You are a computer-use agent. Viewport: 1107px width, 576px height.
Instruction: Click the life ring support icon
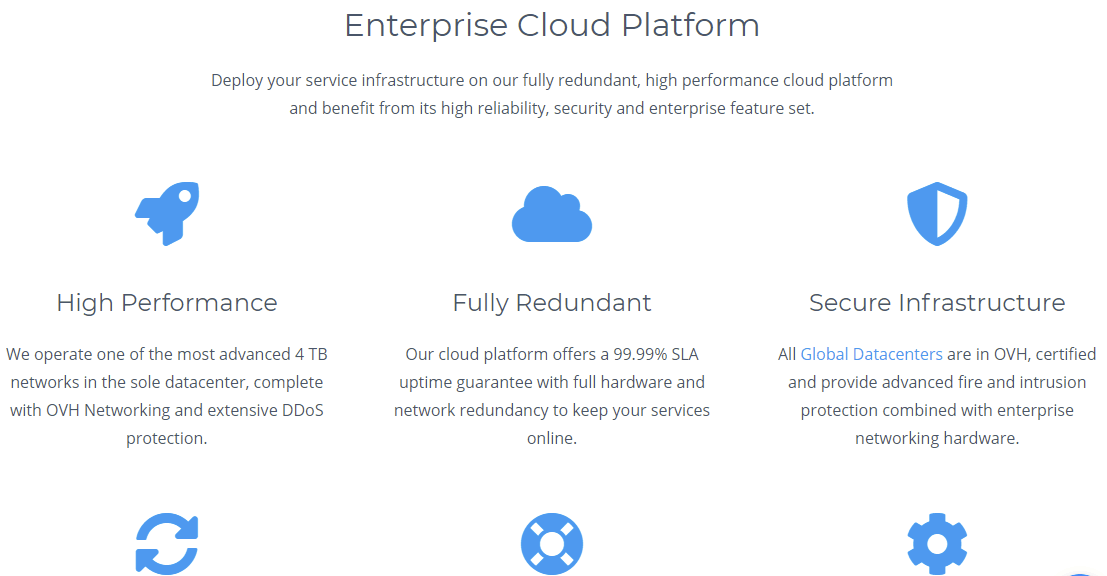tap(552, 544)
